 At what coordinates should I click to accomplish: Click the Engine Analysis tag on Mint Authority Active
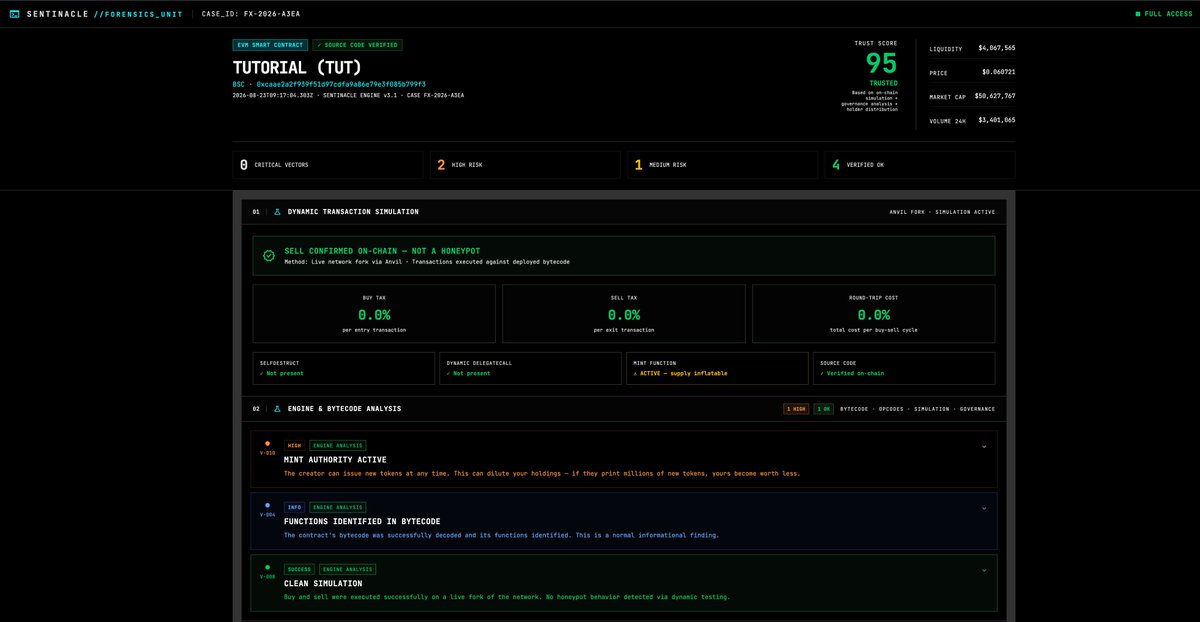click(x=338, y=446)
